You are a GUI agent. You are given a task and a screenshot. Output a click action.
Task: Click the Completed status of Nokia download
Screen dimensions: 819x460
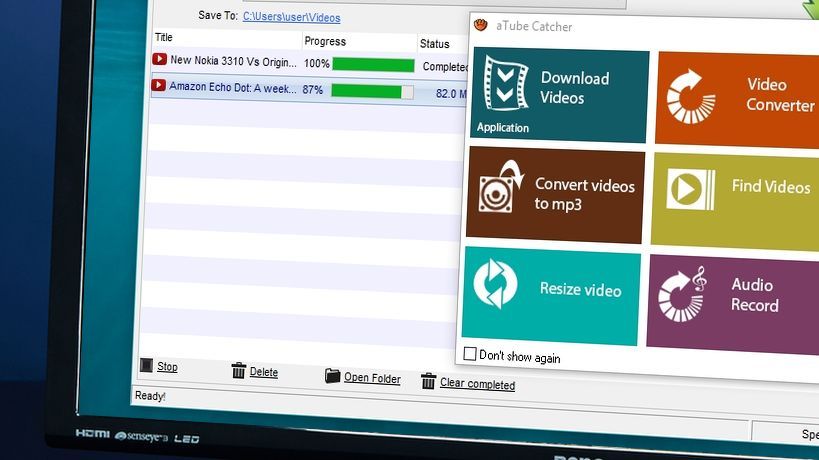click(x=446, y=67)
